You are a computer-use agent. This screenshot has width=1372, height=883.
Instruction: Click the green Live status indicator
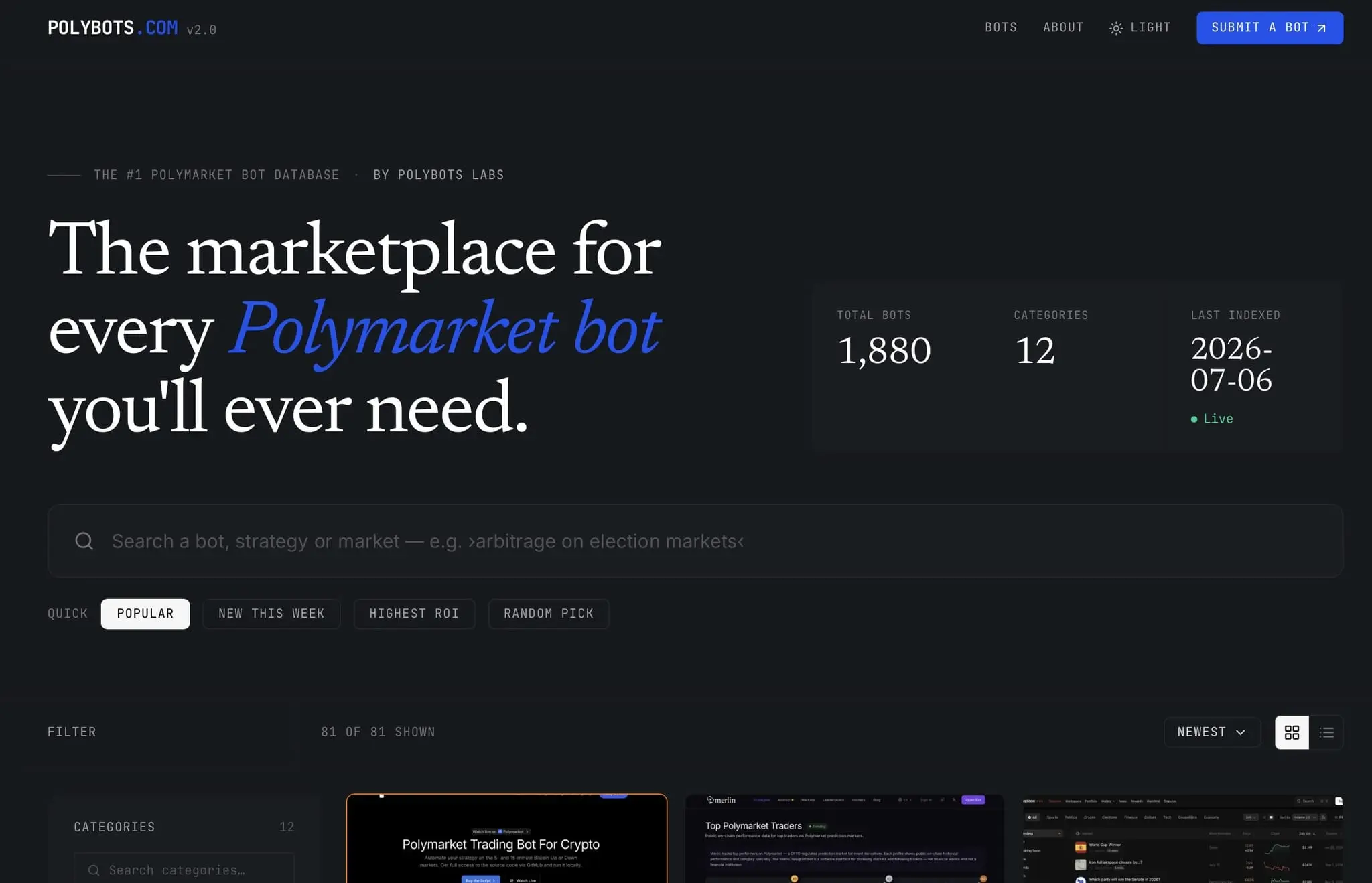pos(1211,419)
